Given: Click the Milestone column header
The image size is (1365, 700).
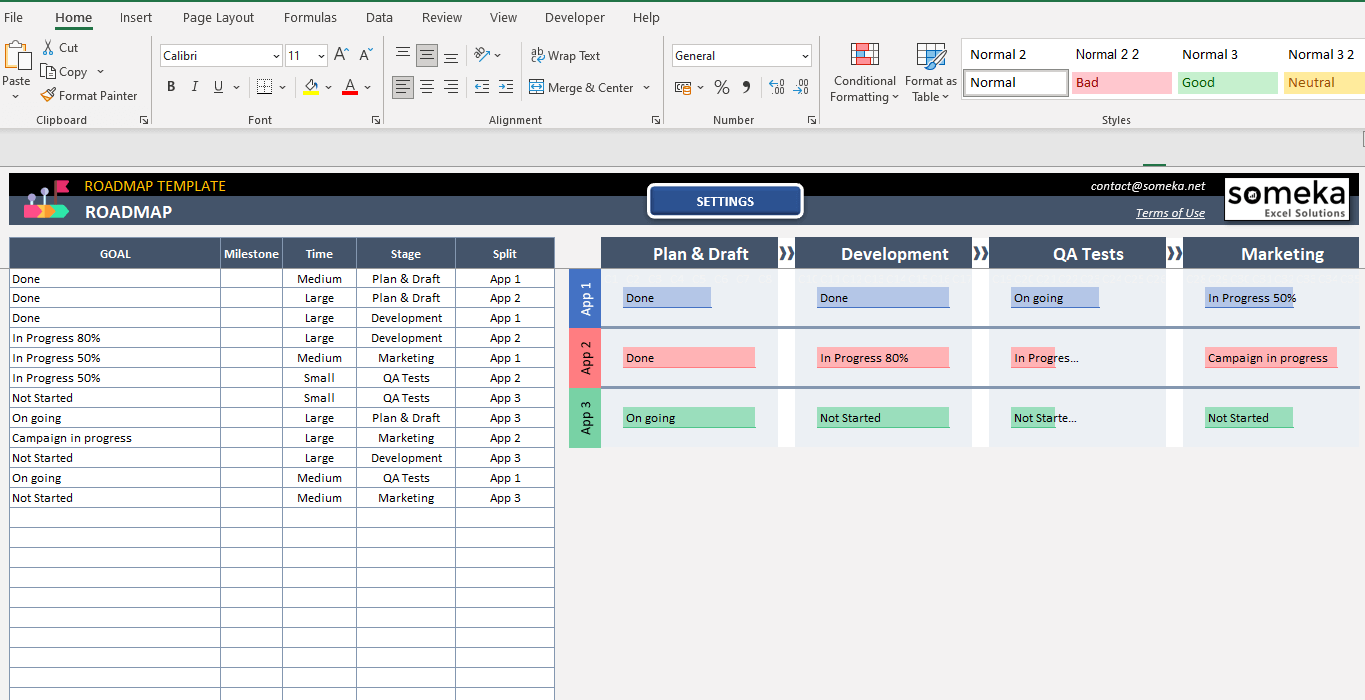Looking at the screenshot, I should (x=251, y=254).
